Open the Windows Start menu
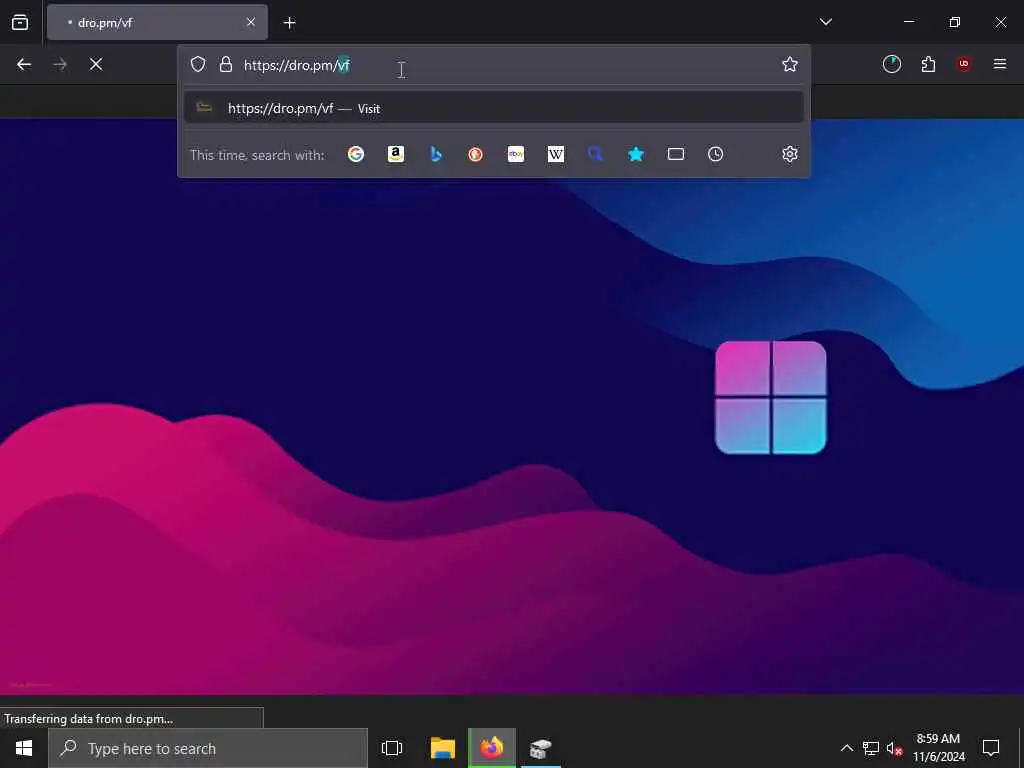This screenshot has height=768, width=1024. 24,748
